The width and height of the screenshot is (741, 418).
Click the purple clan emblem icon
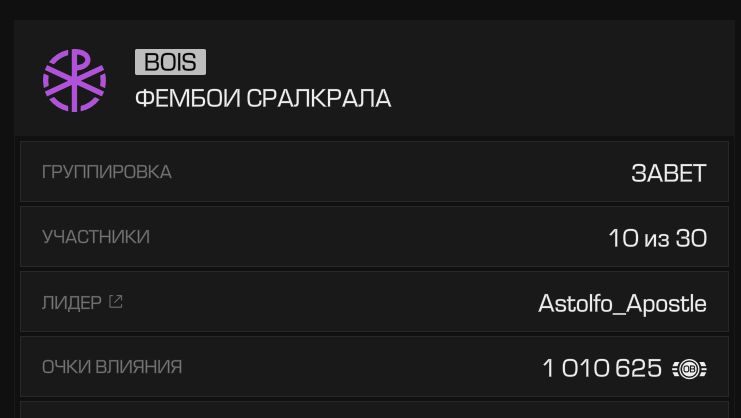(74, 80)
